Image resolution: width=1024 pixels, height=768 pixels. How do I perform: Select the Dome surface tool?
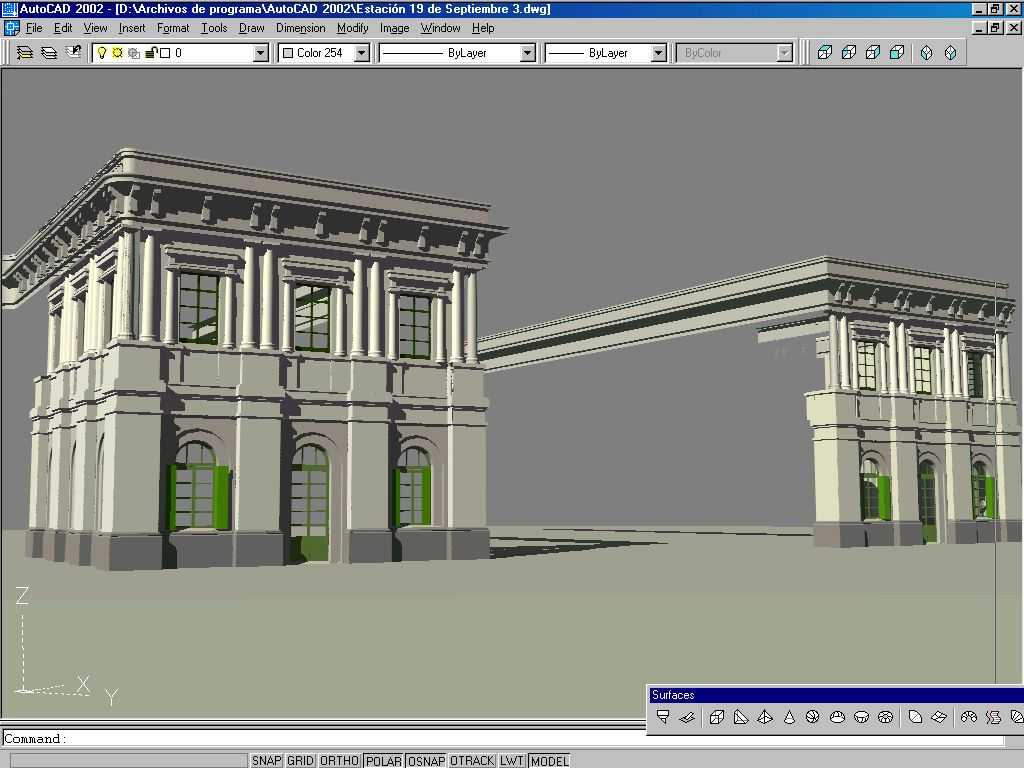coord(837,717)
